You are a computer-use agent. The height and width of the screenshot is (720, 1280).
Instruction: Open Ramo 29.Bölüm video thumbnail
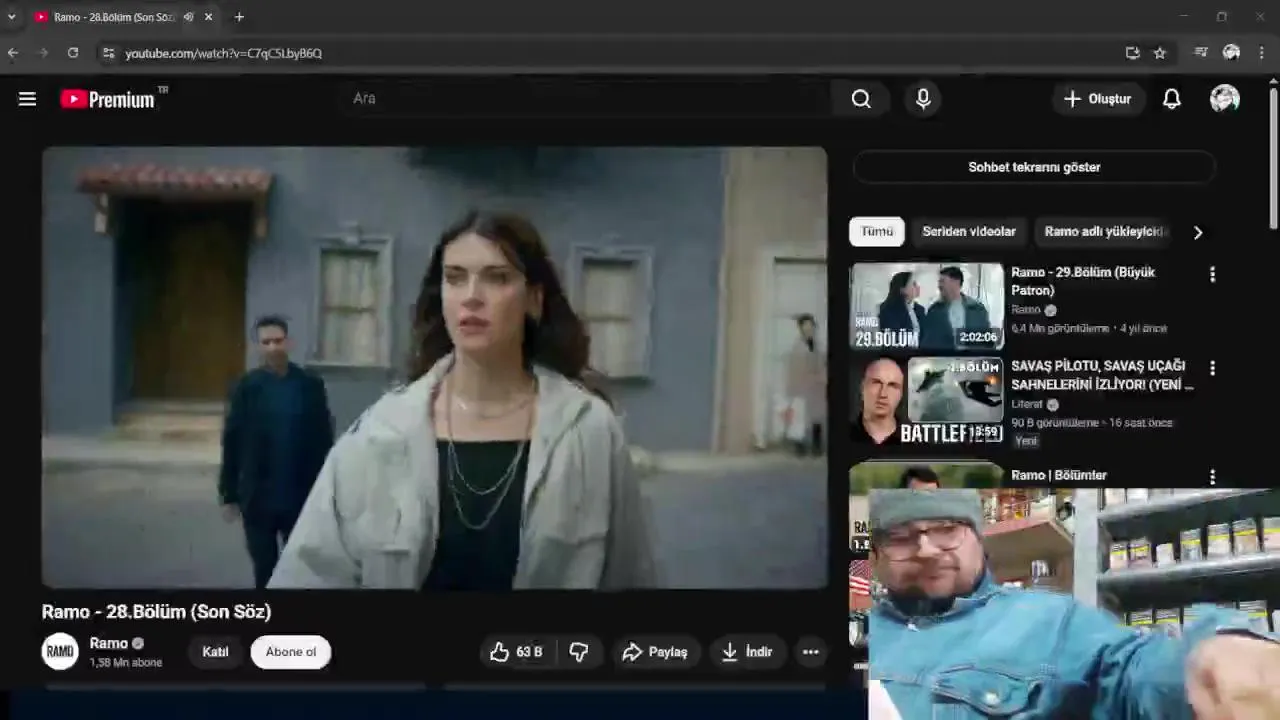(x=926, y=306)
